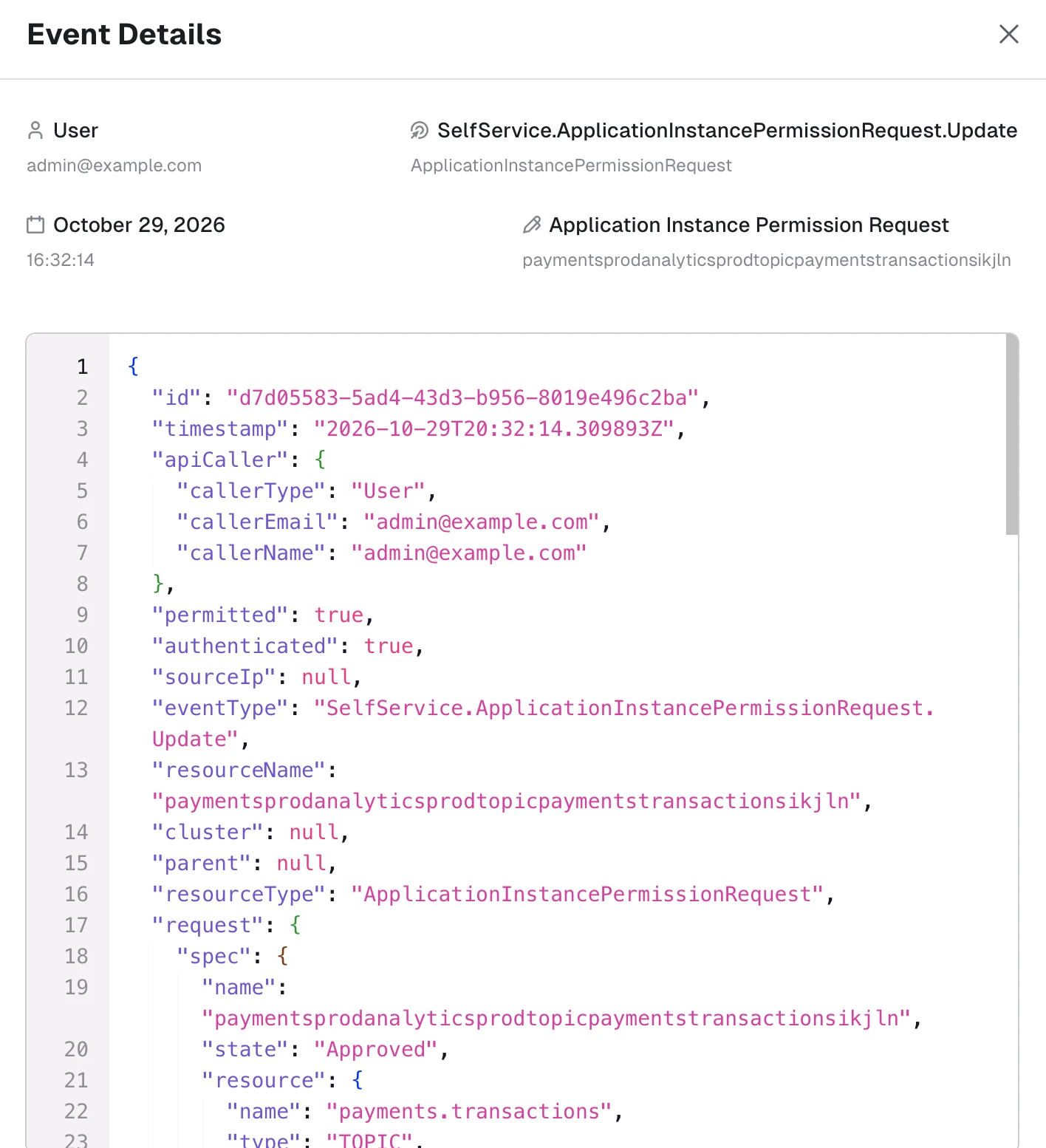Click the "parent" null value on line 15
Viewport: 1046px width, 1148px height.
pos(301,864)
